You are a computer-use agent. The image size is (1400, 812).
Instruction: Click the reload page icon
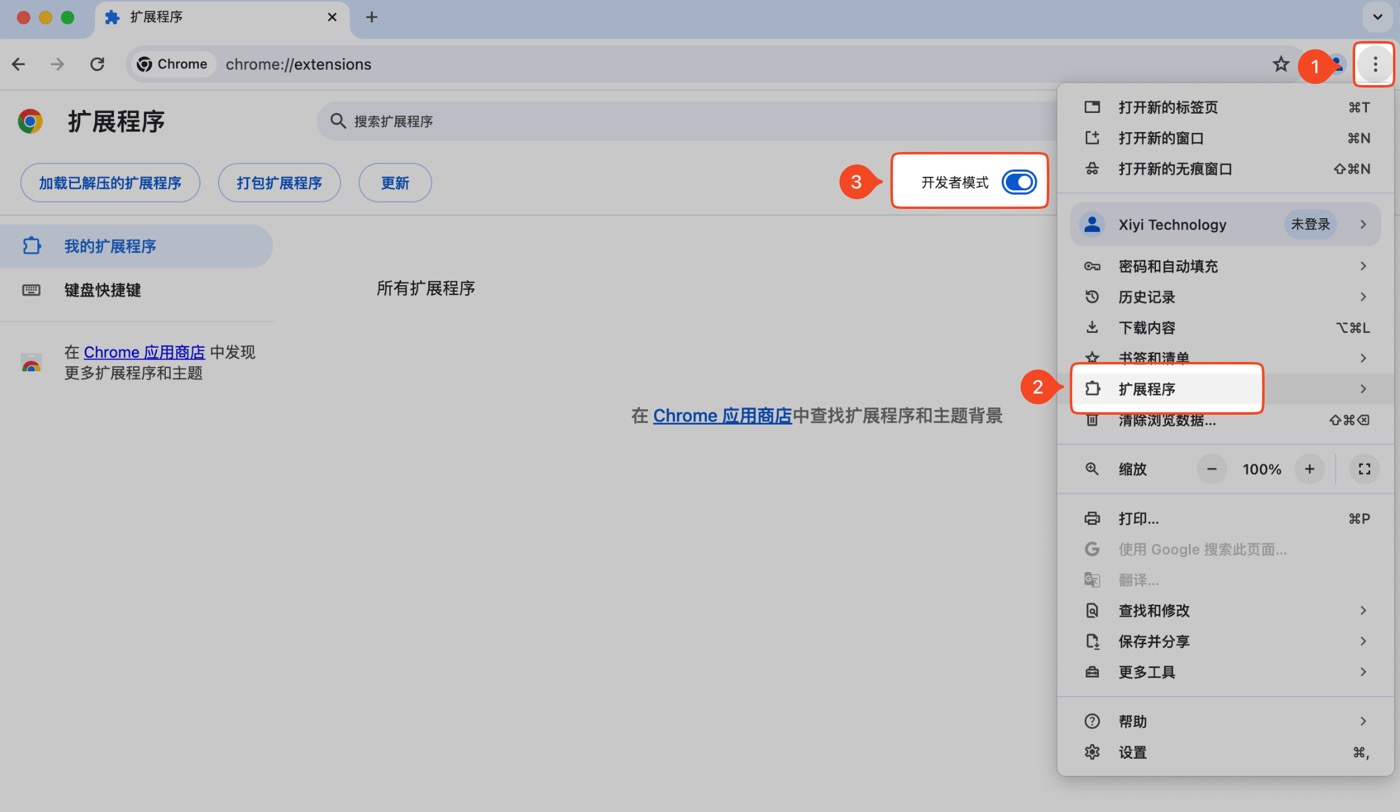click(97, 64)
